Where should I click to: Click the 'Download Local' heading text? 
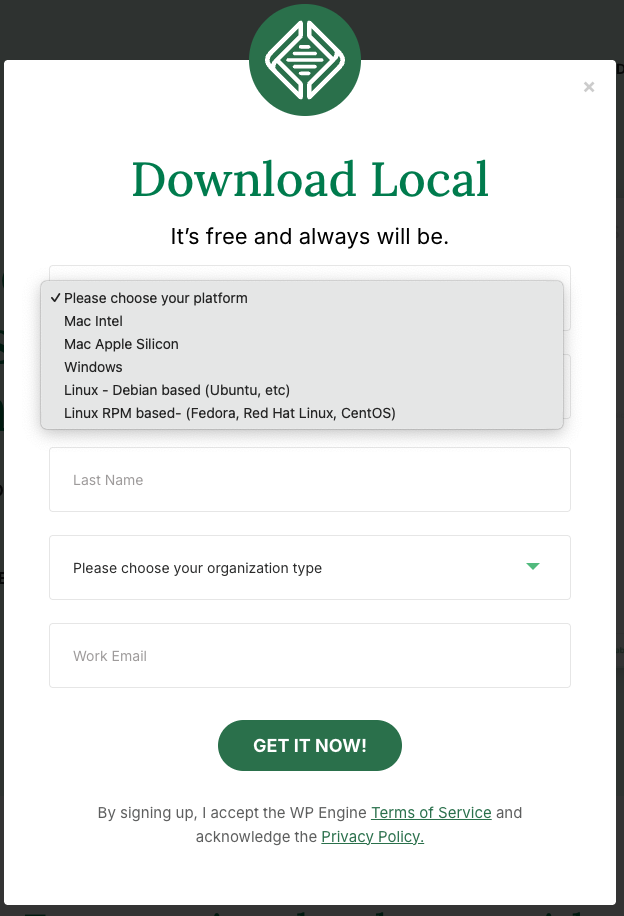(310, 179)
